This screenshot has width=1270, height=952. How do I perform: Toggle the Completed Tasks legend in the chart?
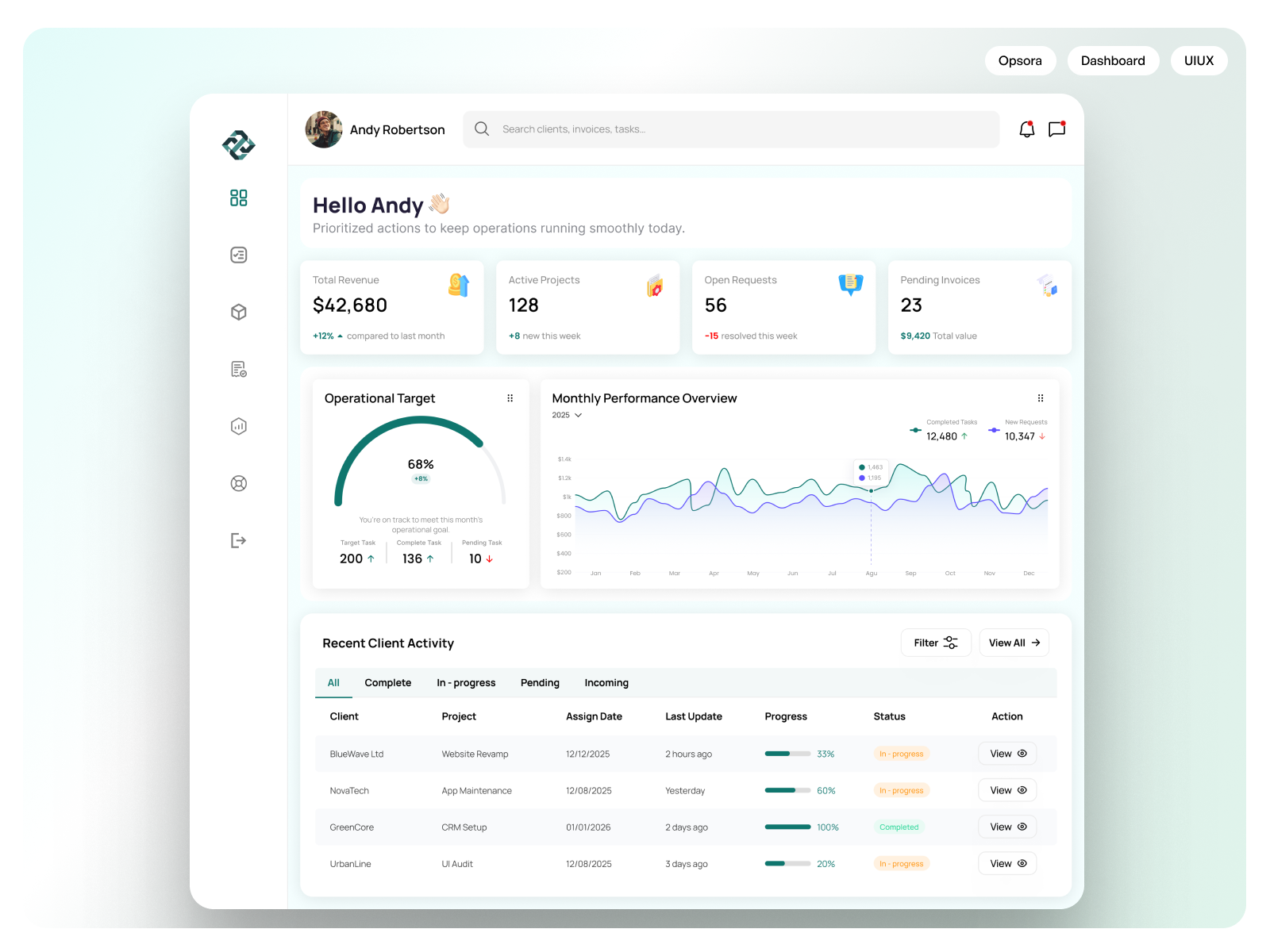[x=941, y=428]
